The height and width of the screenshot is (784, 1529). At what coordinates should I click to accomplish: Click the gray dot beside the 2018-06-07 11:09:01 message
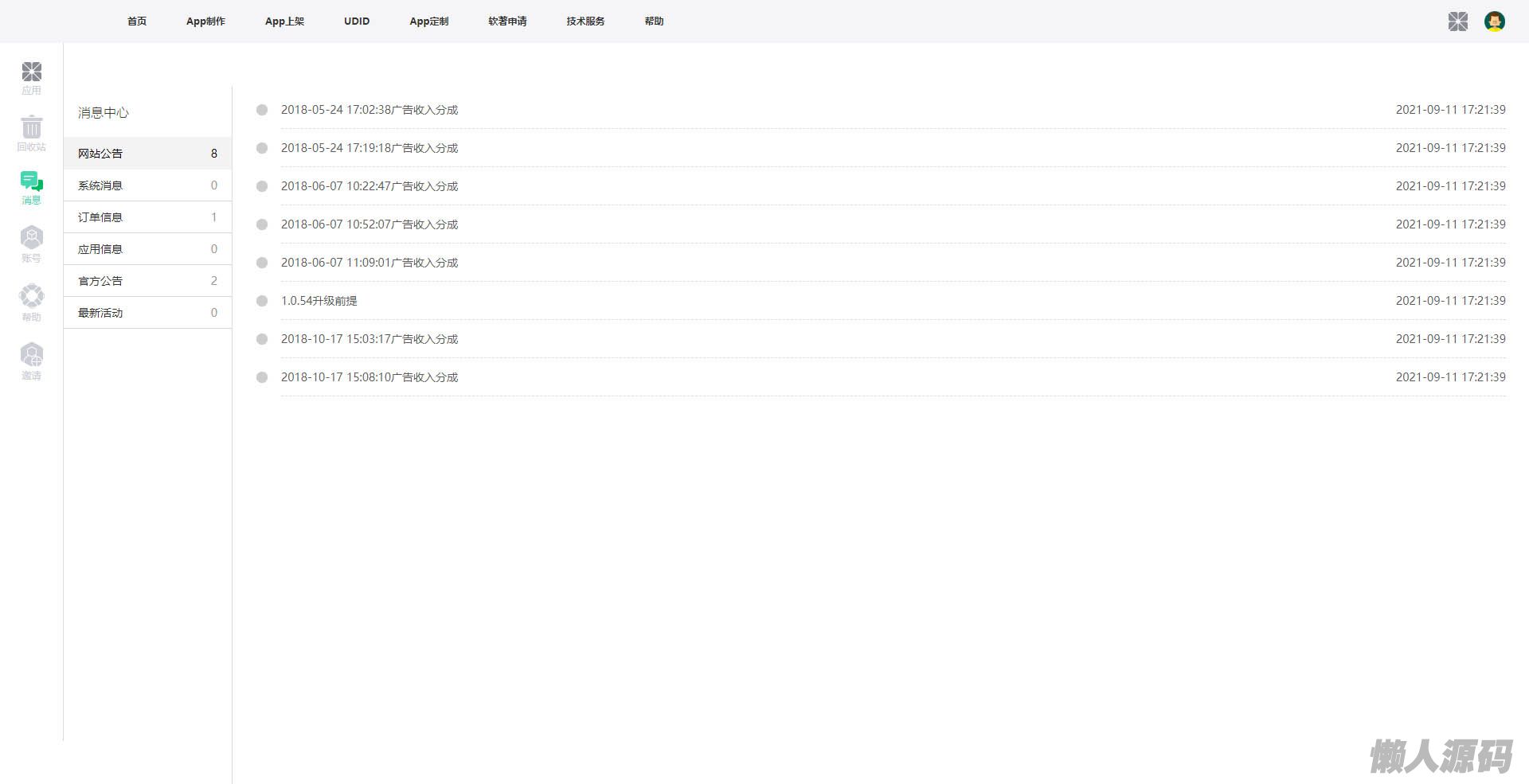261,263
